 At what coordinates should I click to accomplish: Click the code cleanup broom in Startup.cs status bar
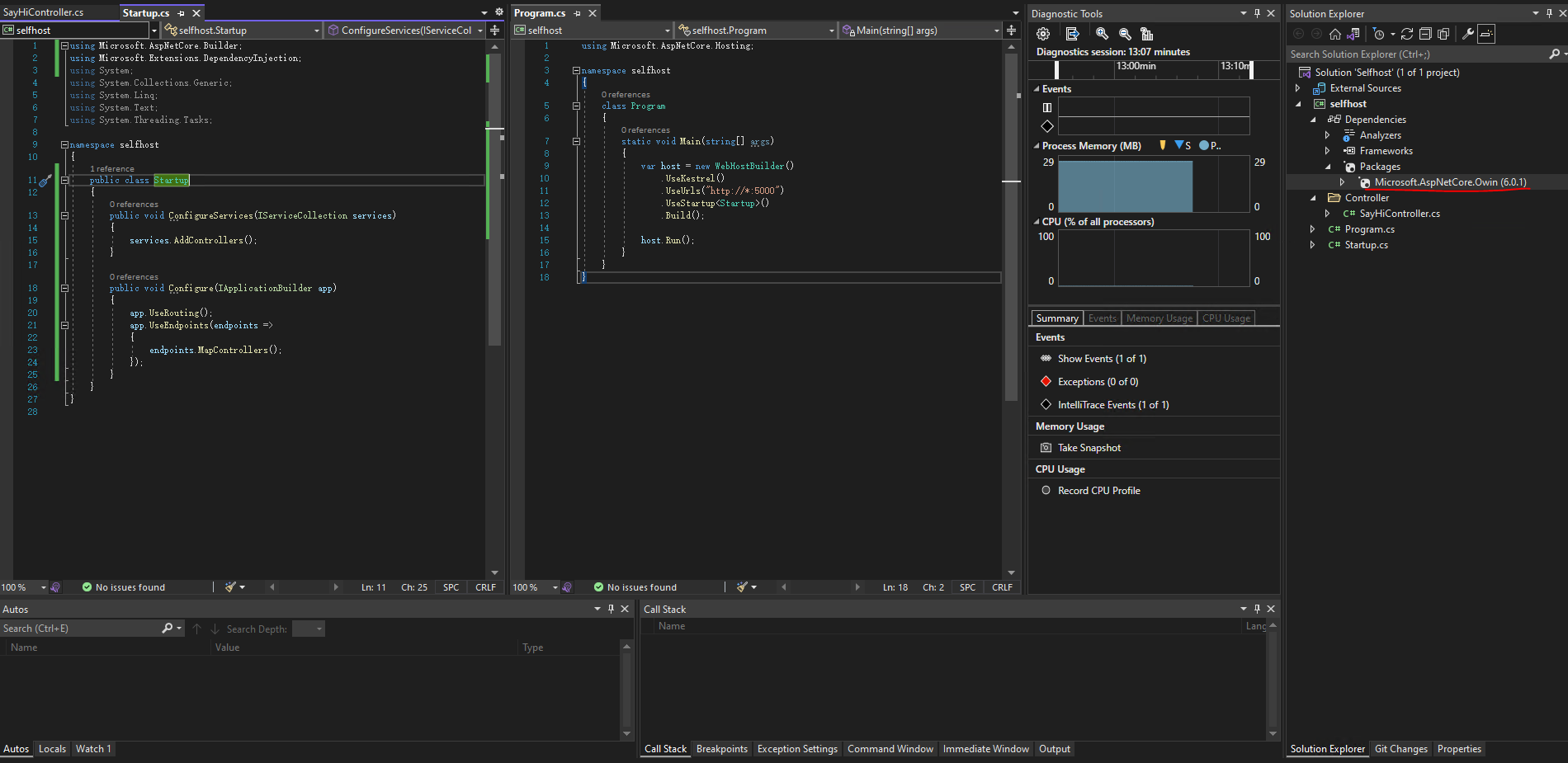[231, 587]
